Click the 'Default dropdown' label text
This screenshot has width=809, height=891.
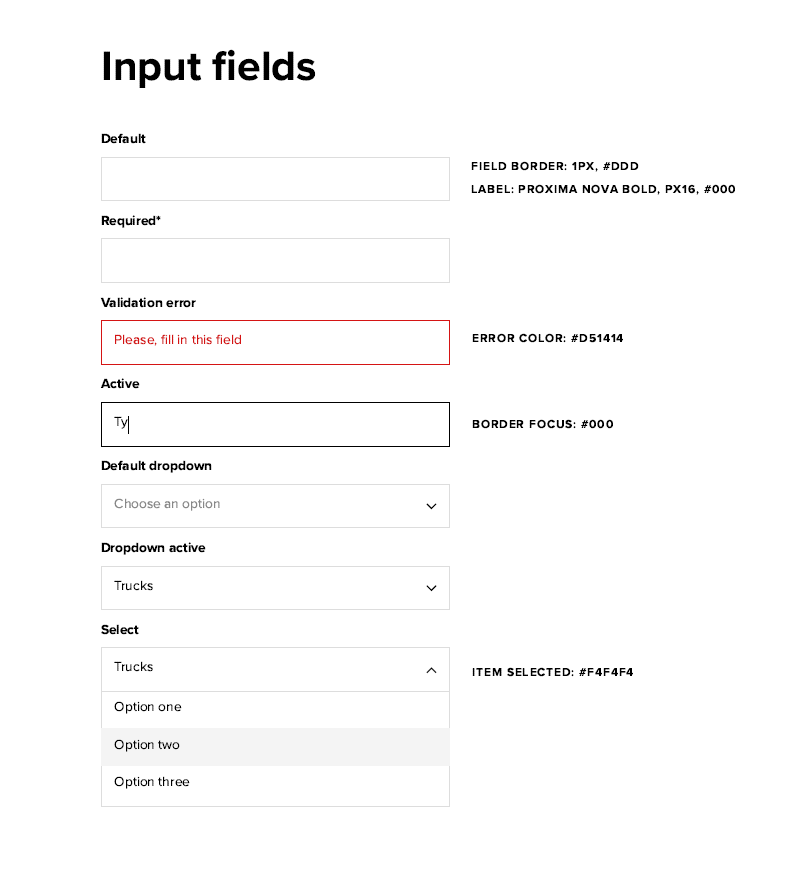(x=156, y=466)
